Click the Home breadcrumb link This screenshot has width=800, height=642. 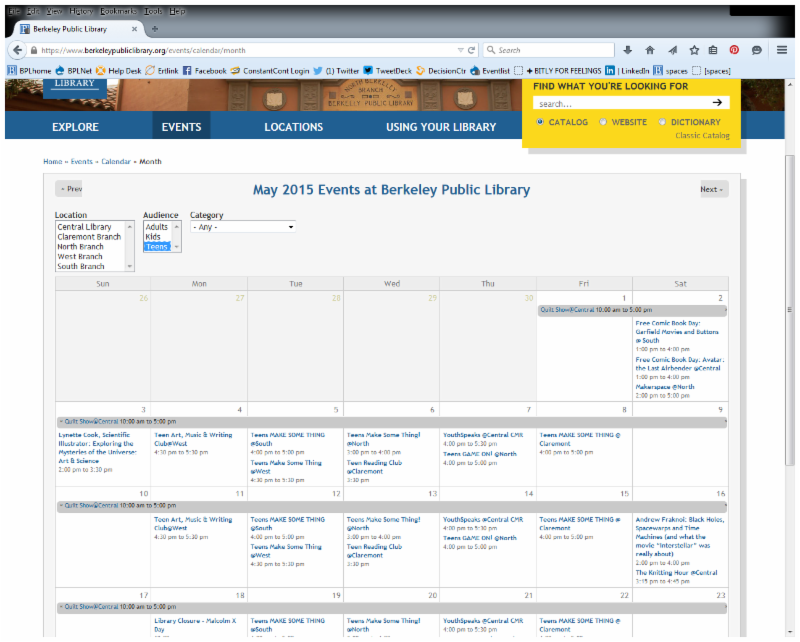pos(53,161)
